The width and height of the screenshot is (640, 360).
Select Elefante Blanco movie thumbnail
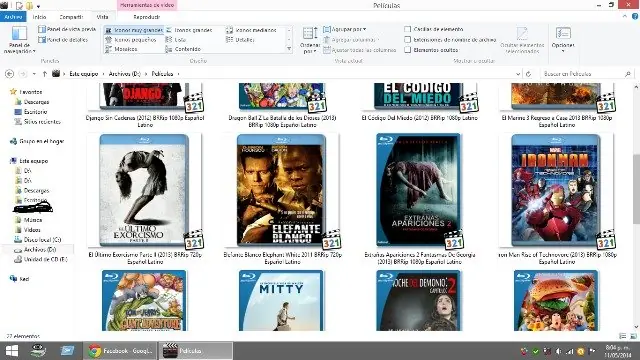(281, 191)
